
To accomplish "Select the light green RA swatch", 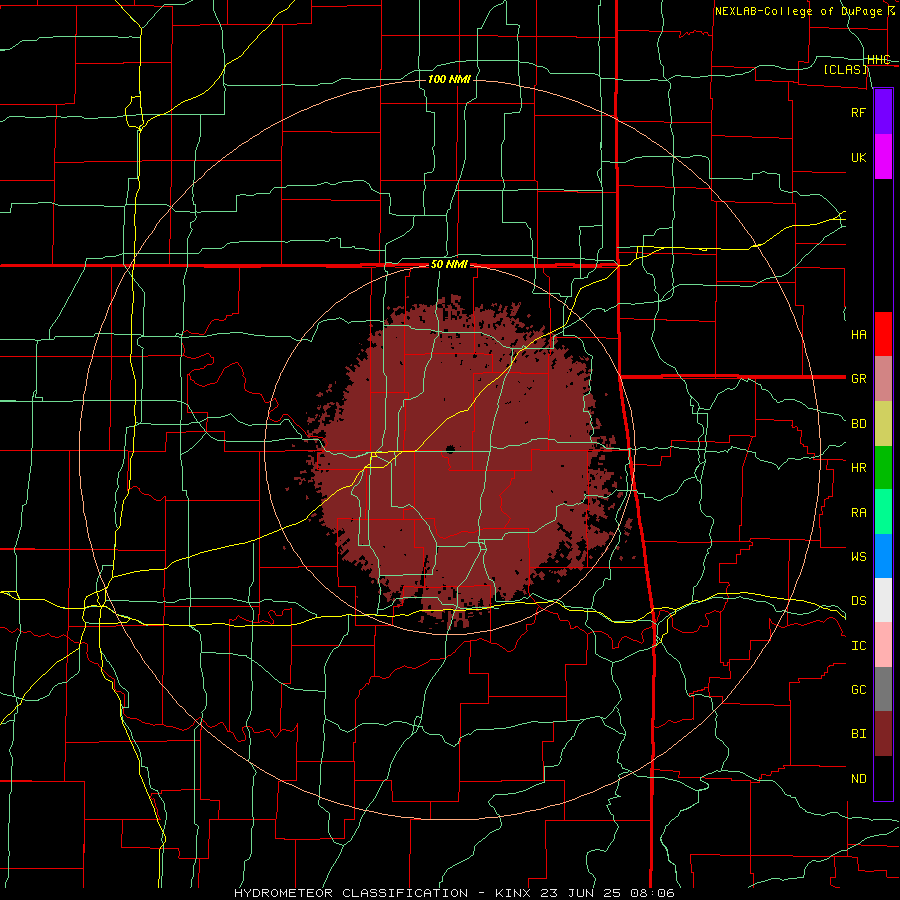I will 883,511.
